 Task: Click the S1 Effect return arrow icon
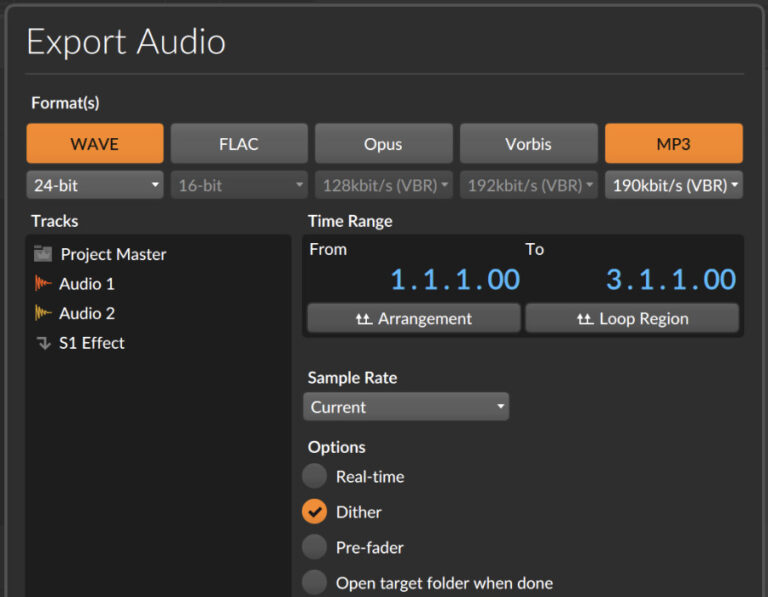click(44, 343)
